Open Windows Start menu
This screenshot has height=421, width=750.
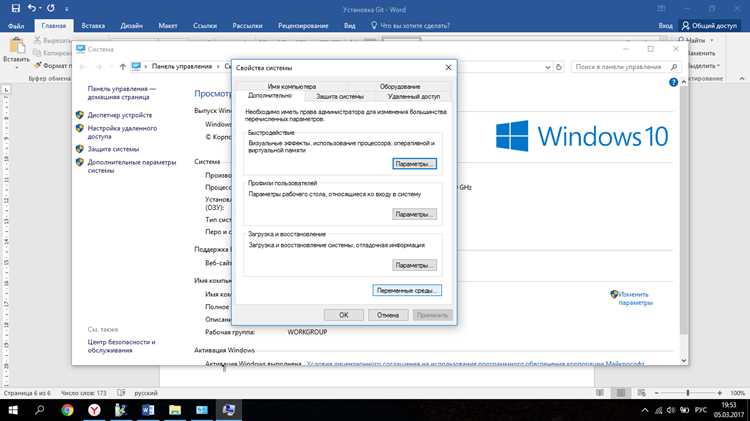[x=13, y=410]
